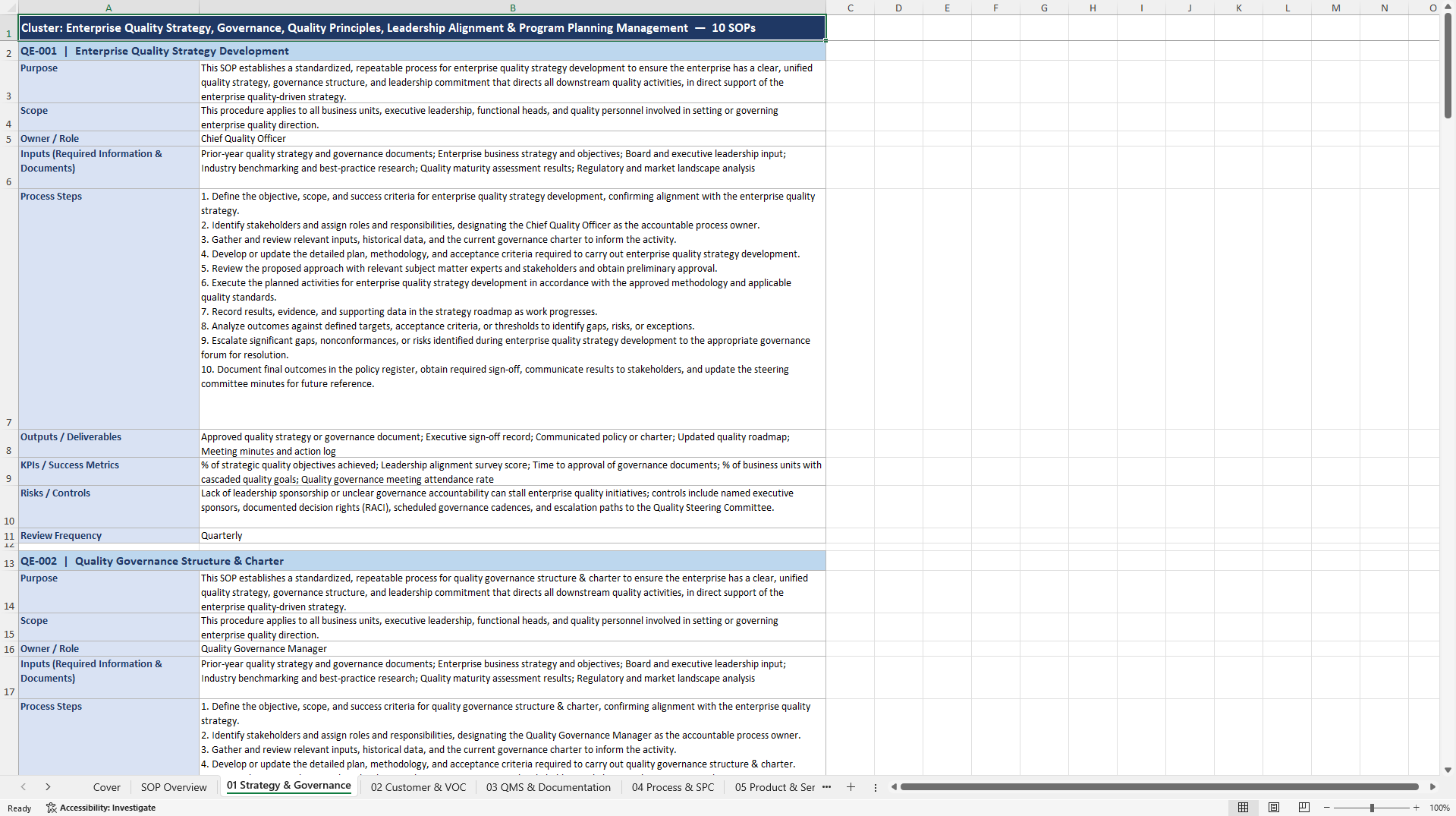Click horizontal scrollbar left arrow
Image resolution: width=1456 pixels, height=816 pixels.
[x=894, y=787]
